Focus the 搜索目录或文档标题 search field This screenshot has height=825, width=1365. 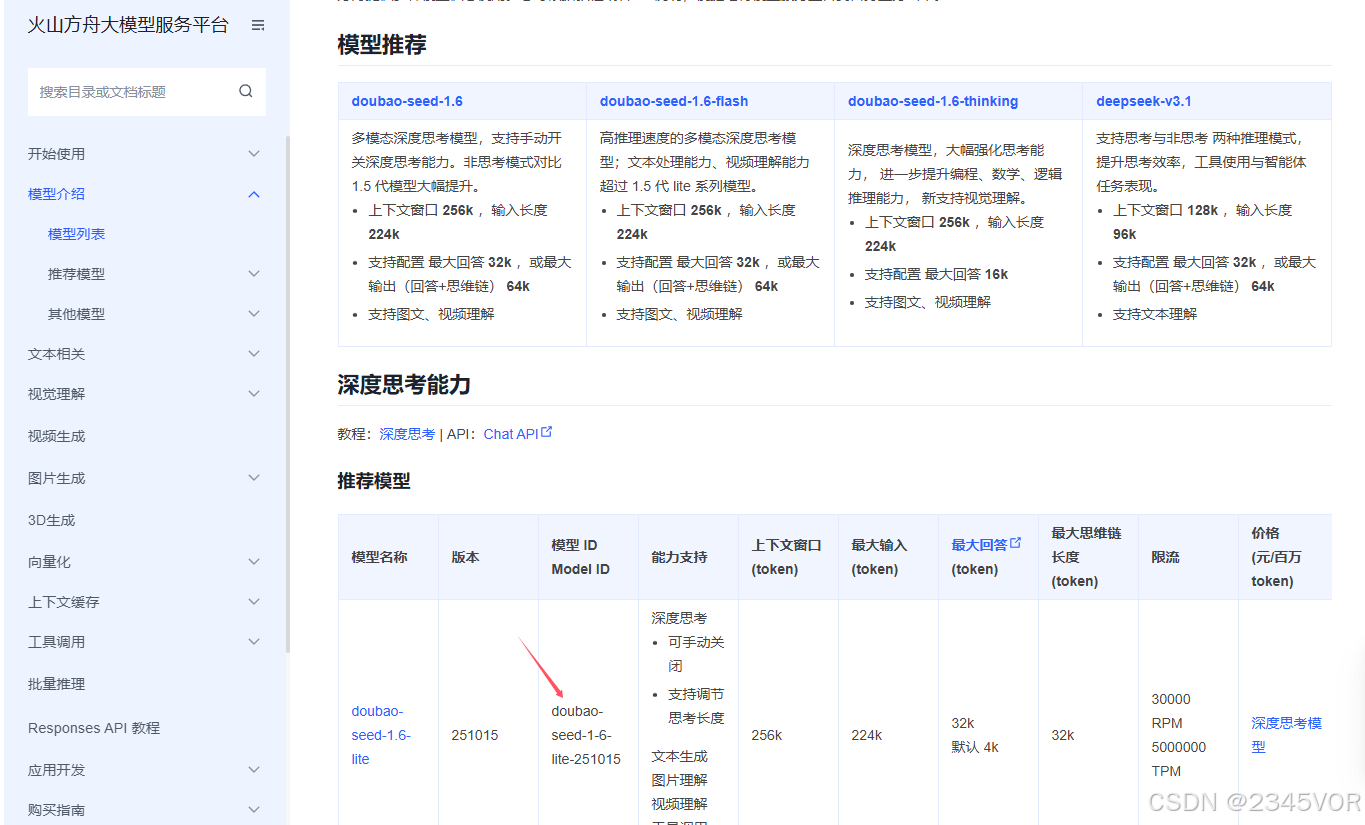point(147,92)
